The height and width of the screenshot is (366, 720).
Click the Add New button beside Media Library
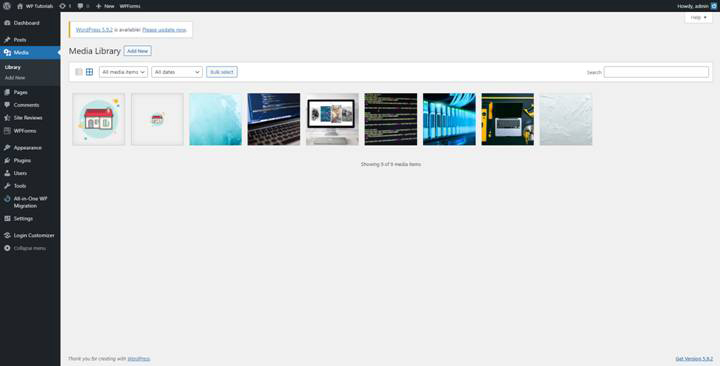click(138, 51)
